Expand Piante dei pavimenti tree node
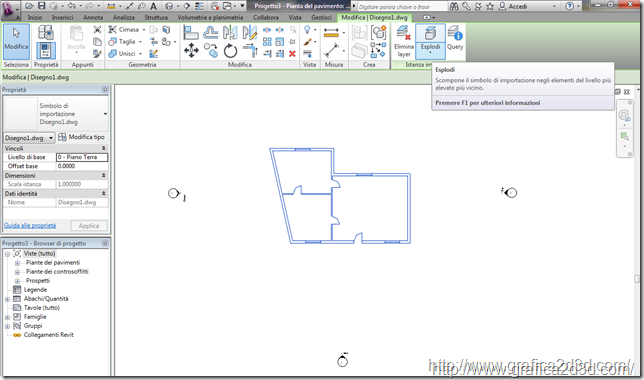This screenshot has width=644, height=380. coord(17,263)
